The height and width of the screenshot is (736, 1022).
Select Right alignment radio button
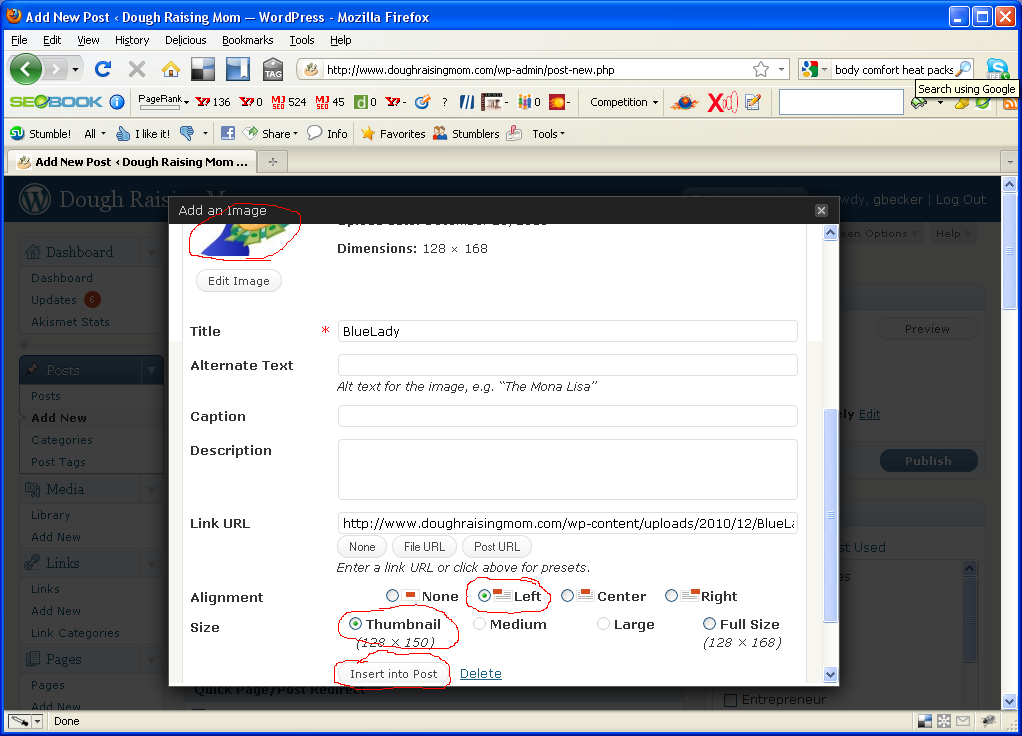(x=671, y=596)
